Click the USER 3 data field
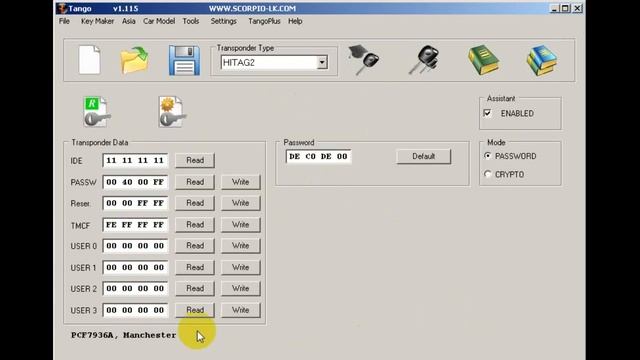The width and height of the screenshot is (640, 360). tap(135, 310)
